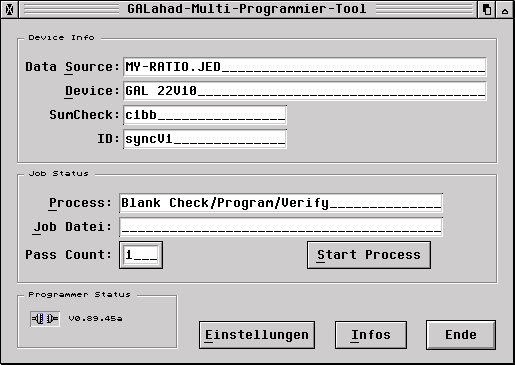Click the Device Info group heading
Viewport: 515px width, 365px height.
pos(61,38)
